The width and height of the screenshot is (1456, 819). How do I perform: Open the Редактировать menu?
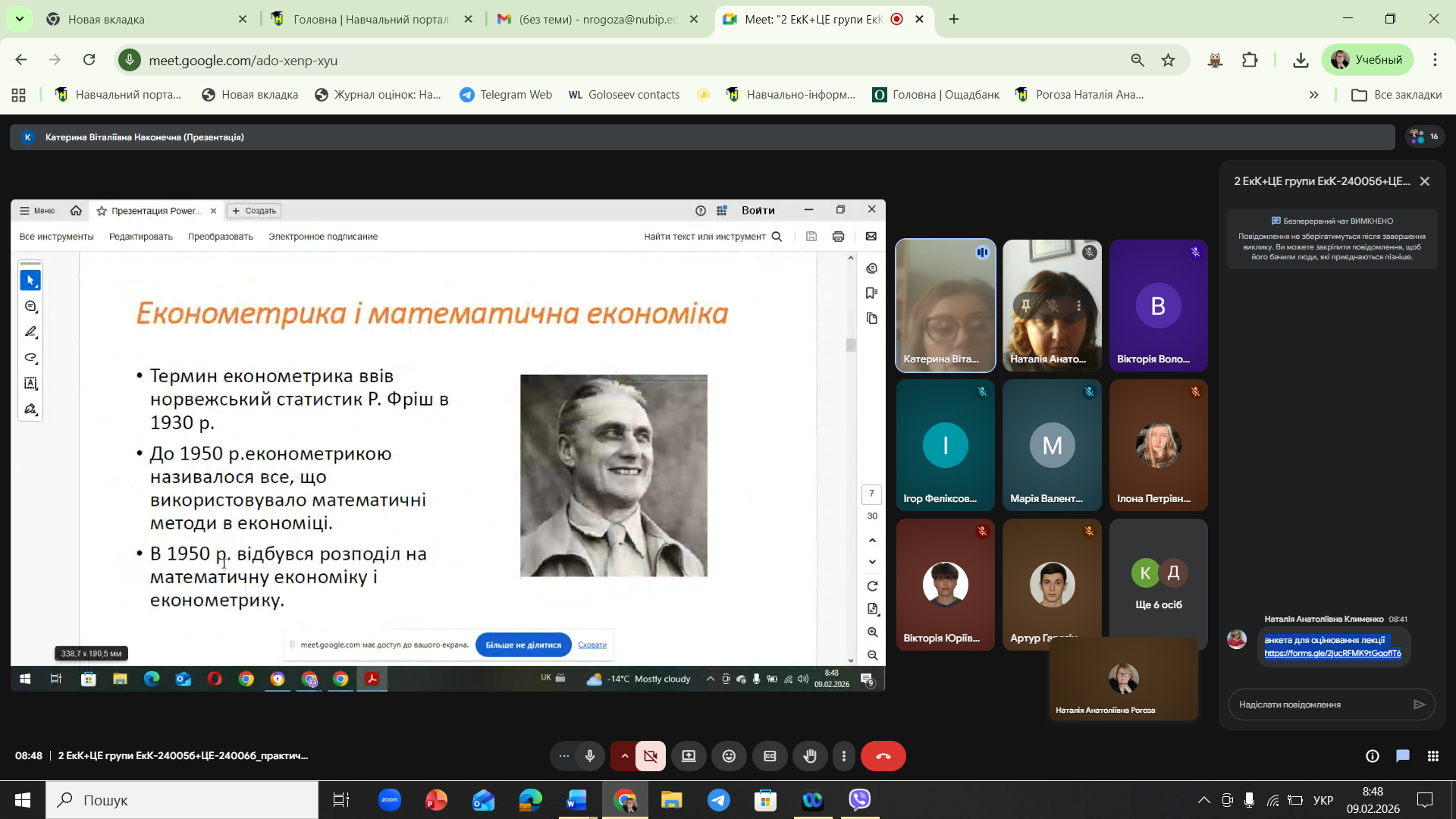click(x=140, y=236)
